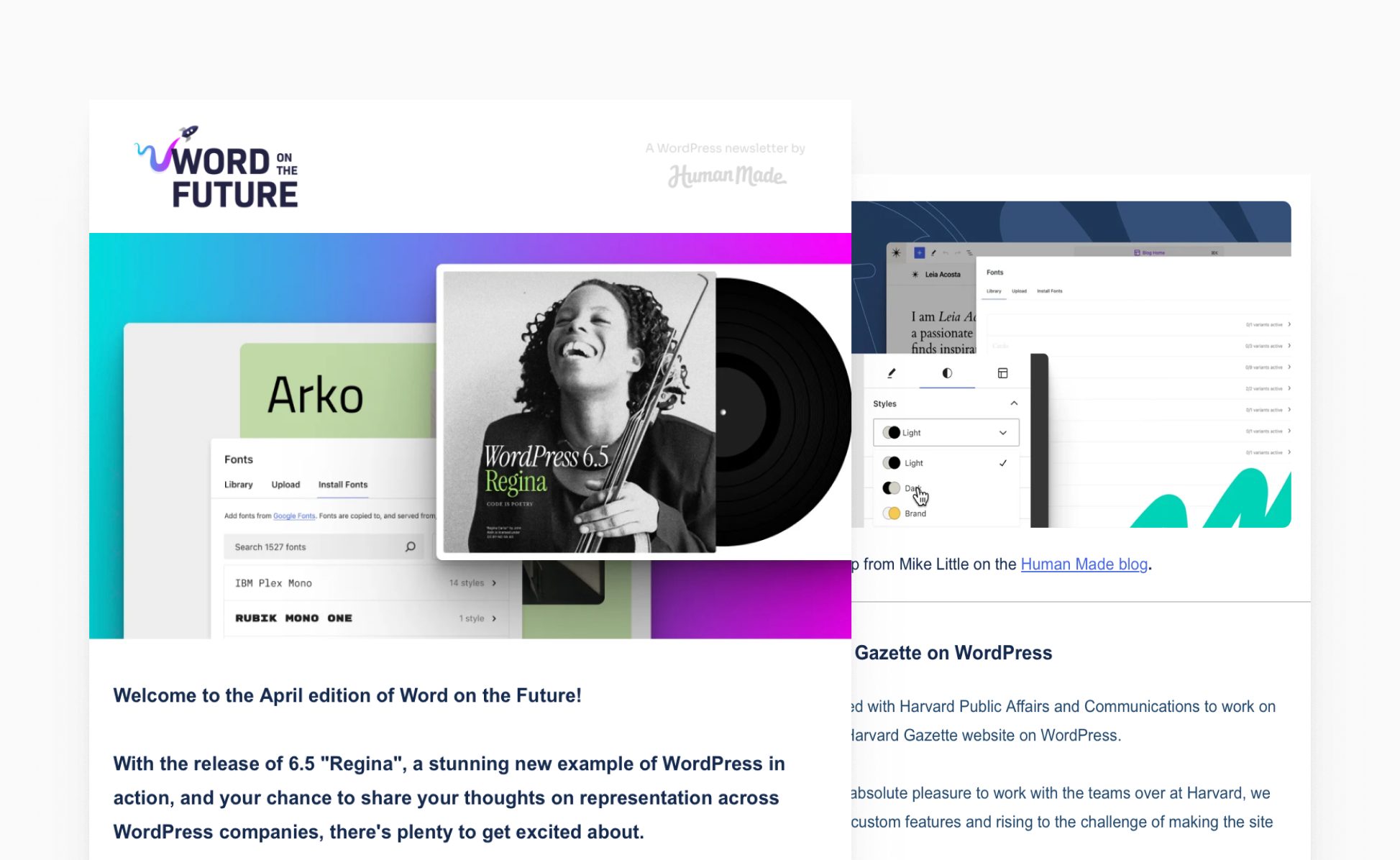Expand IBM Plex Mono 14 styles arrow
1400x860 pixels.
494,583
